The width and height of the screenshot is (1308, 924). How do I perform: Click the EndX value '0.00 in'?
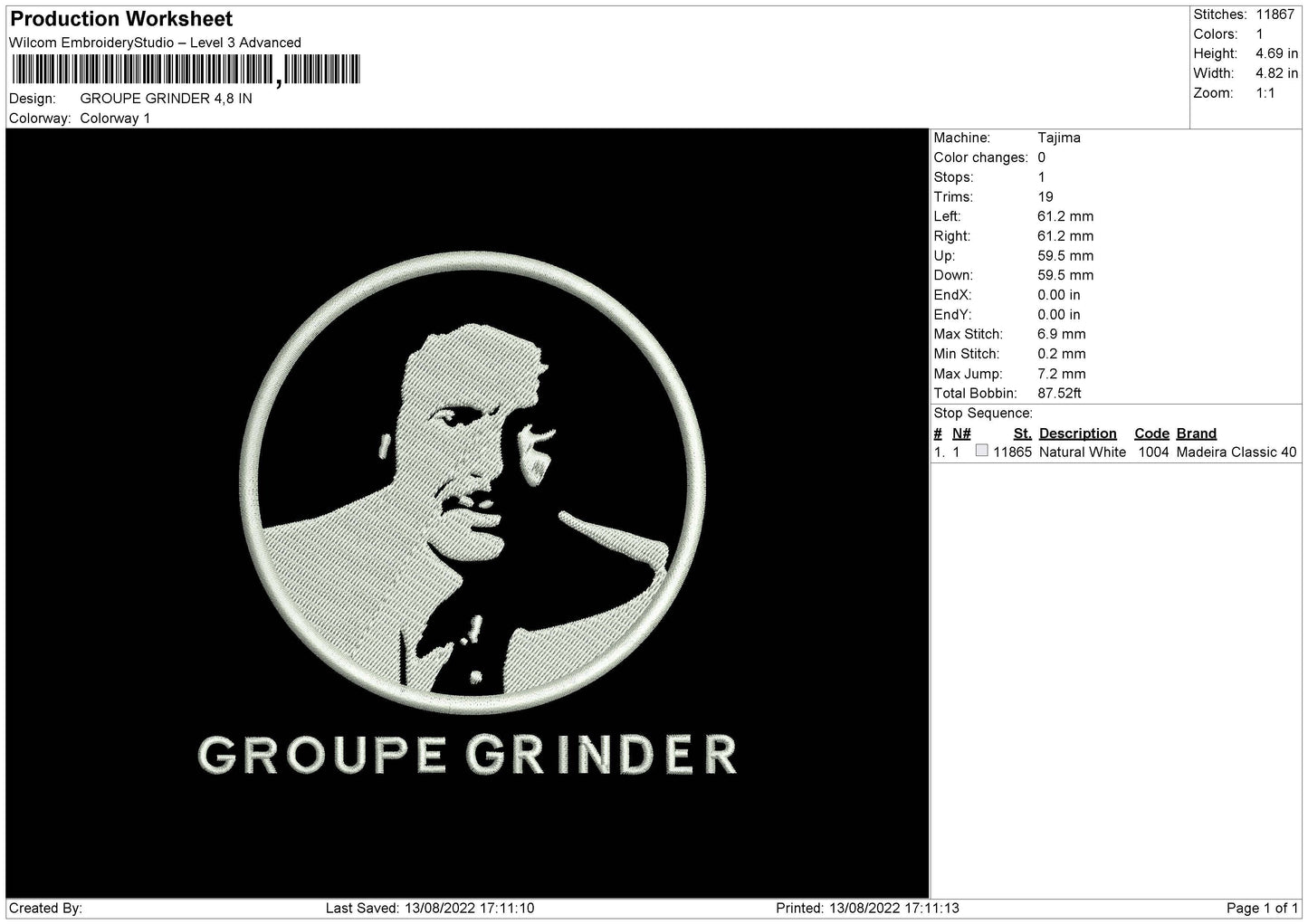pyautogui.click(x=1058, y=296)
